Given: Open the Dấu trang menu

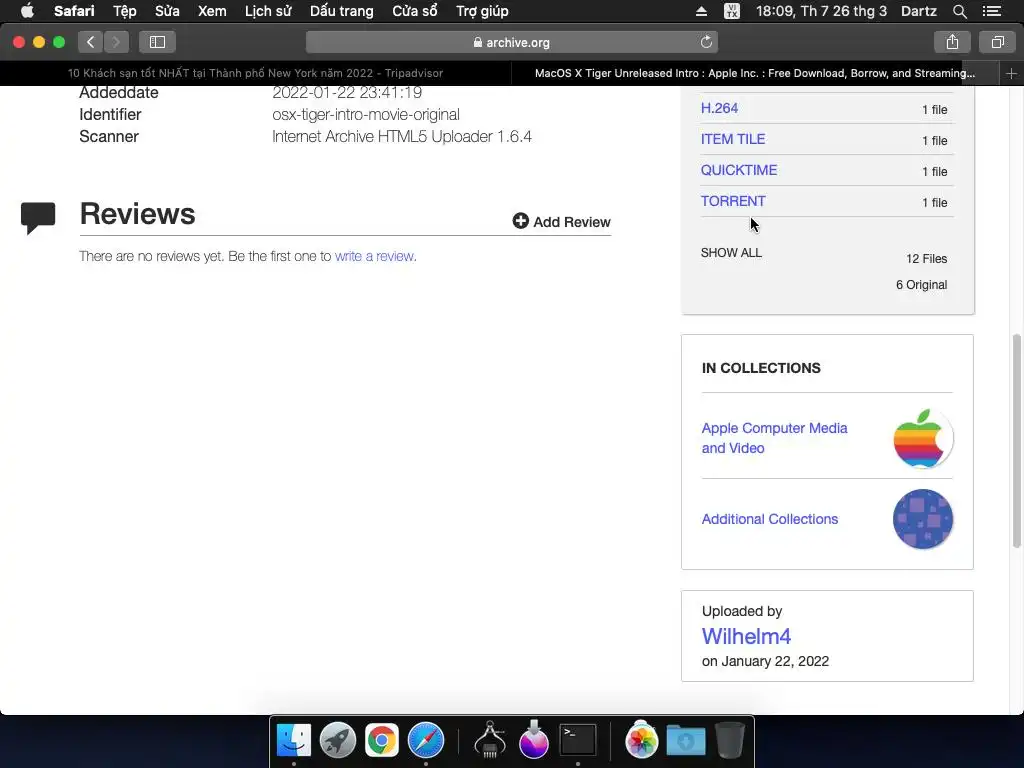Looking at the screenshot, I should click(342, 11).
